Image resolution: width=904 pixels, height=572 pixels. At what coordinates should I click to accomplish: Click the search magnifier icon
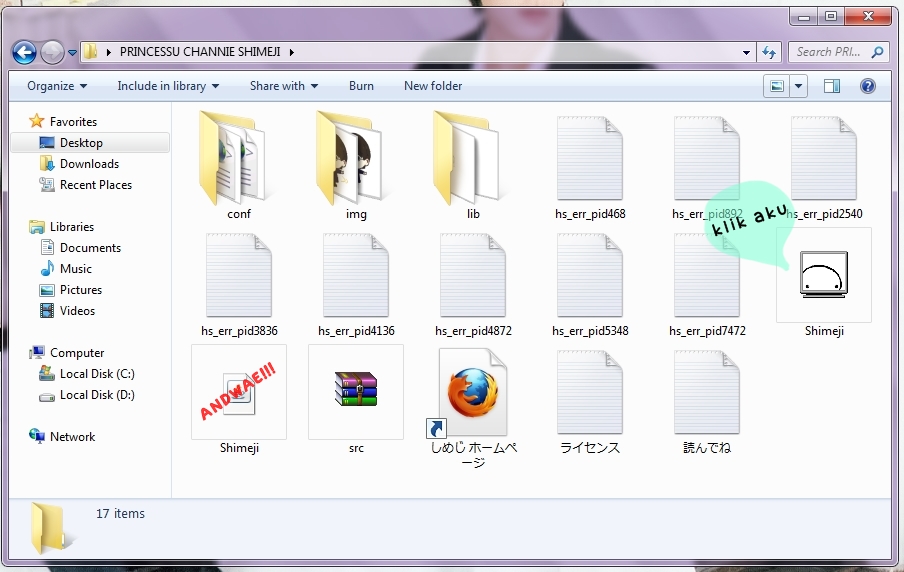tap(877, 52)
